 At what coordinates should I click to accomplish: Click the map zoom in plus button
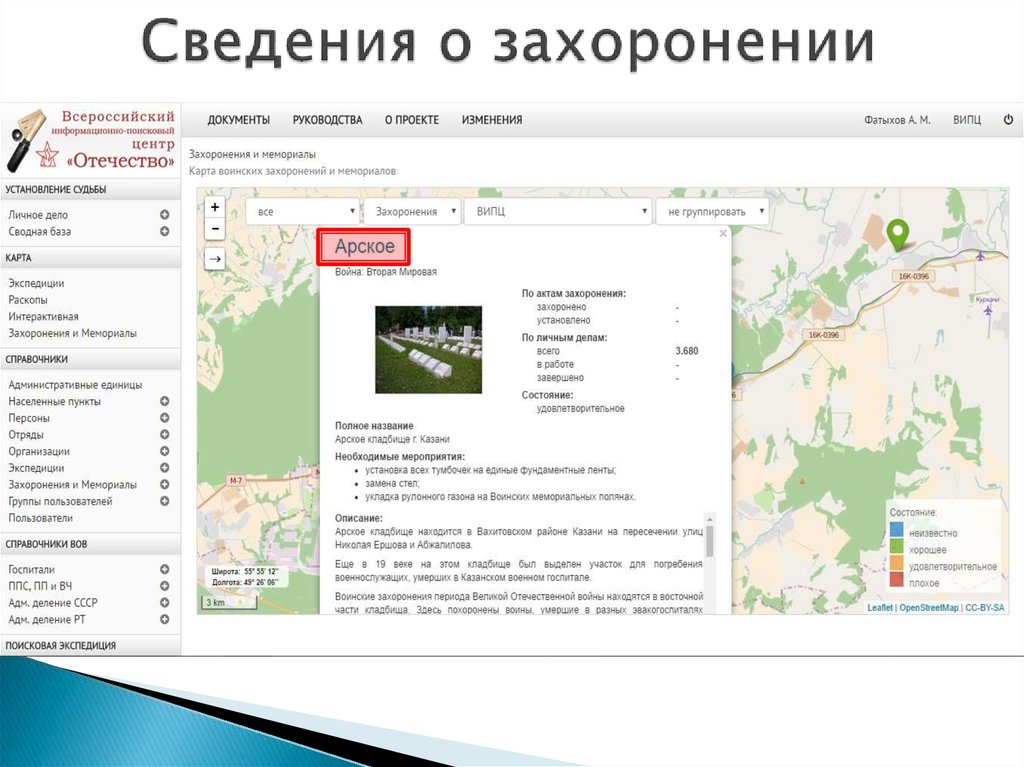click(x=215, y=207)
